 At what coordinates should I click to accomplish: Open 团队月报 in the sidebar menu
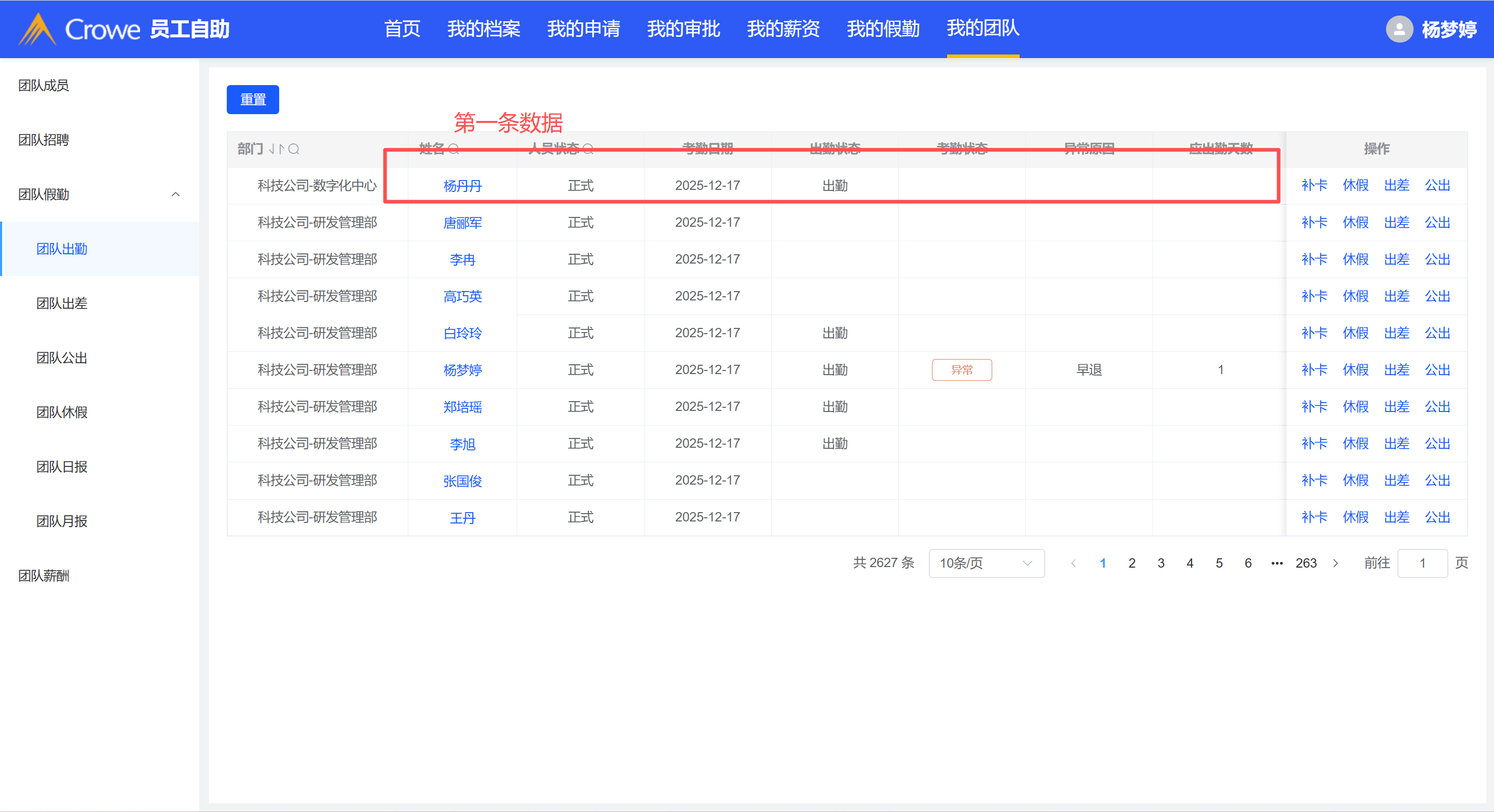click(x=61, y=521)
